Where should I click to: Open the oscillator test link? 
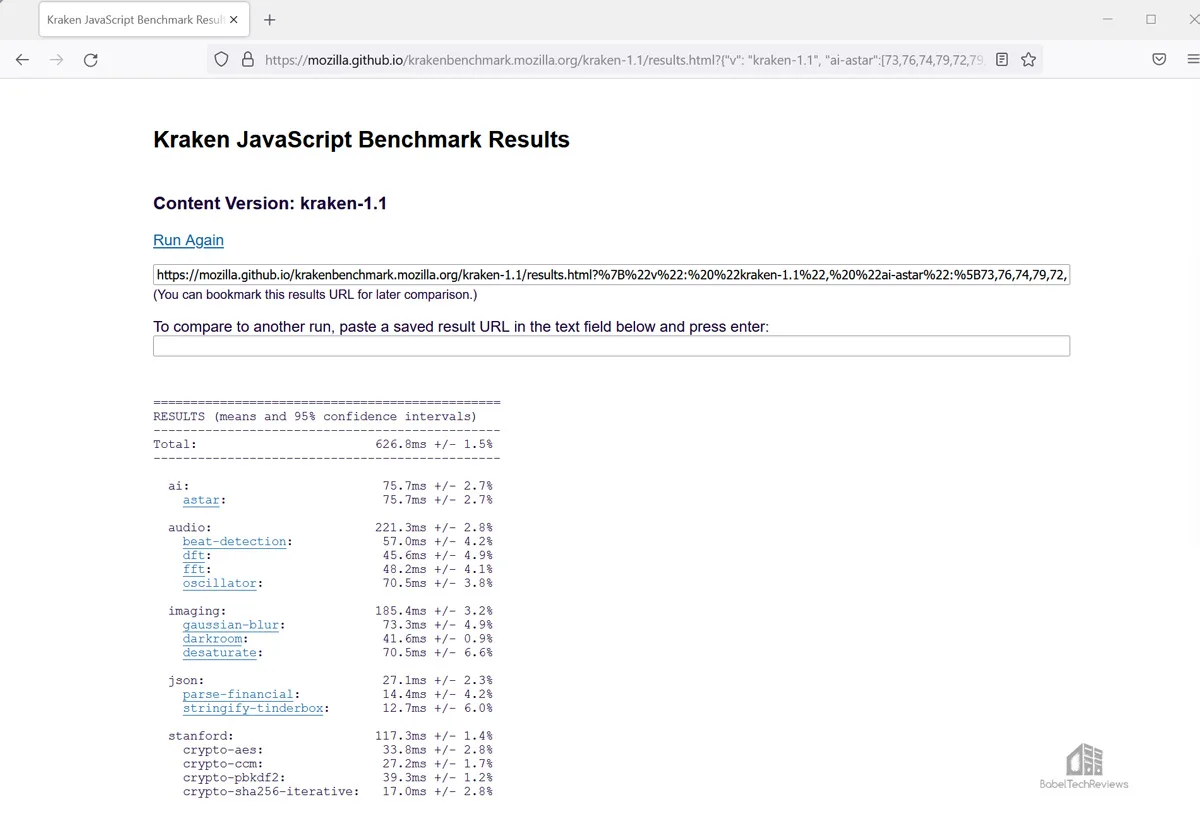(219, 583)
